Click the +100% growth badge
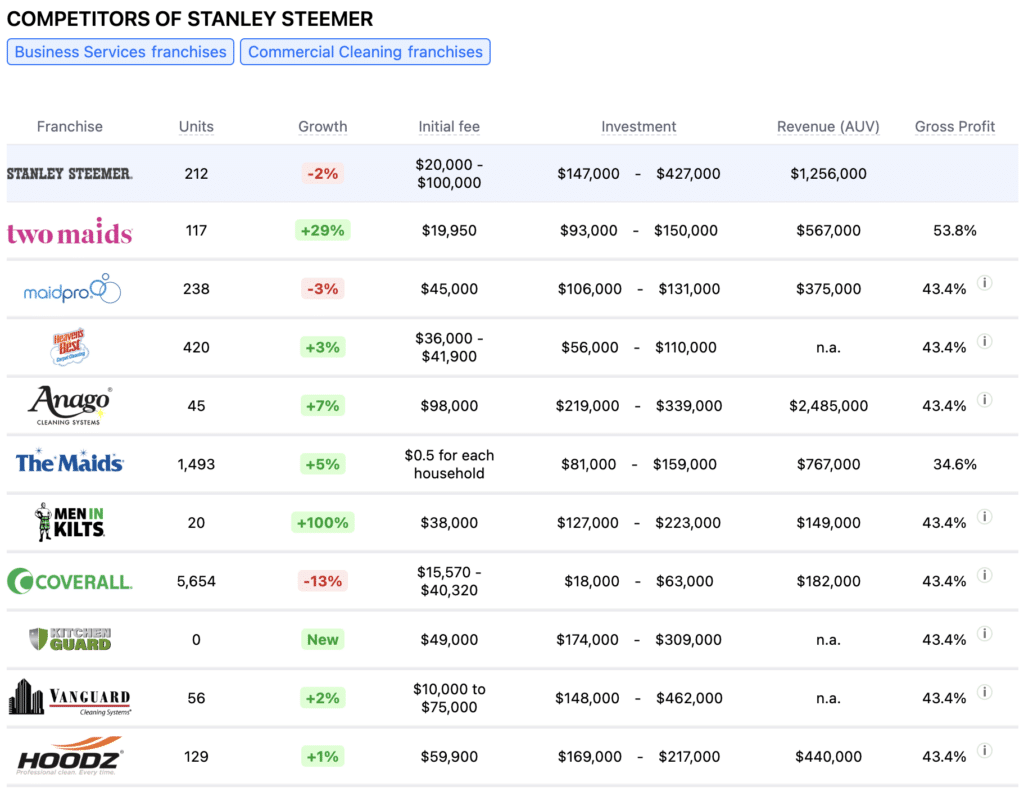Screen dimensions: 1024x796 point(323,522)
